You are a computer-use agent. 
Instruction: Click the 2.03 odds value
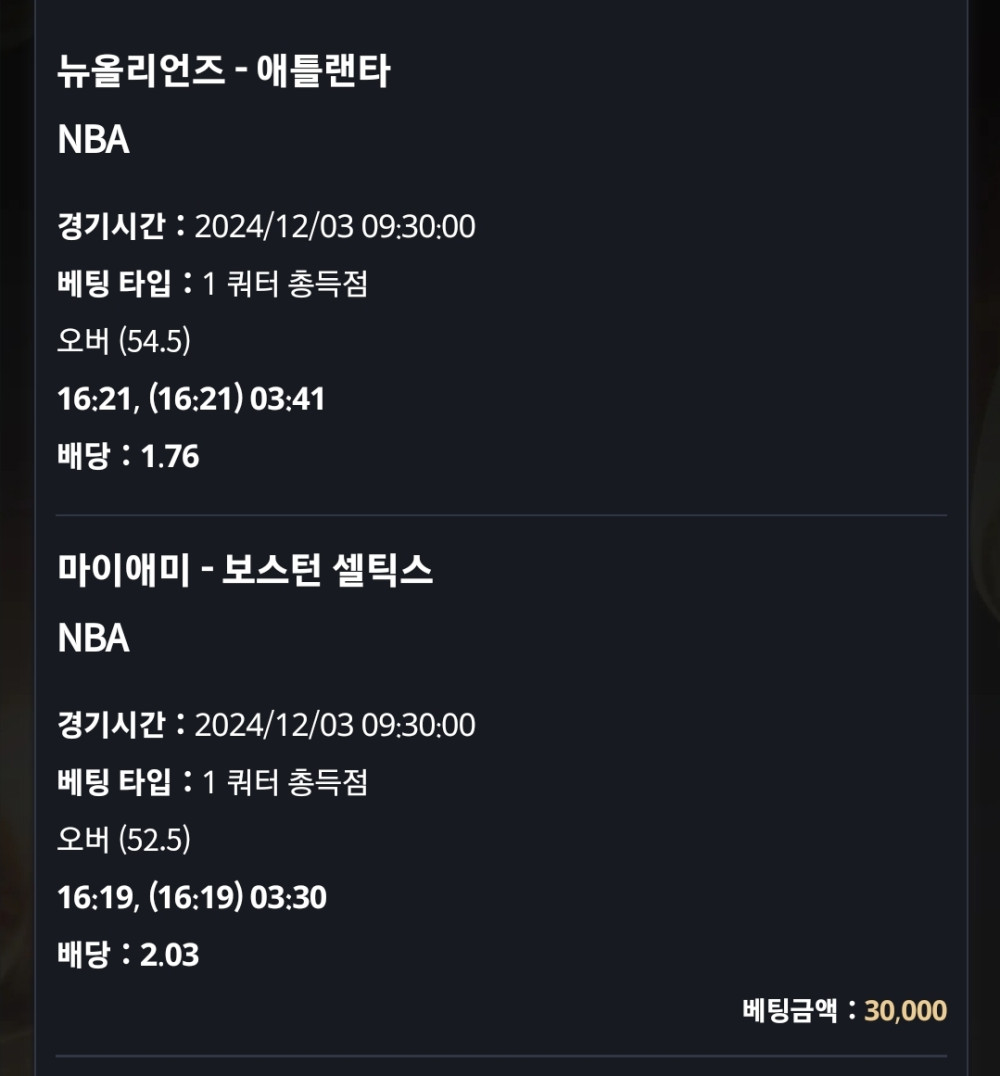170,955
